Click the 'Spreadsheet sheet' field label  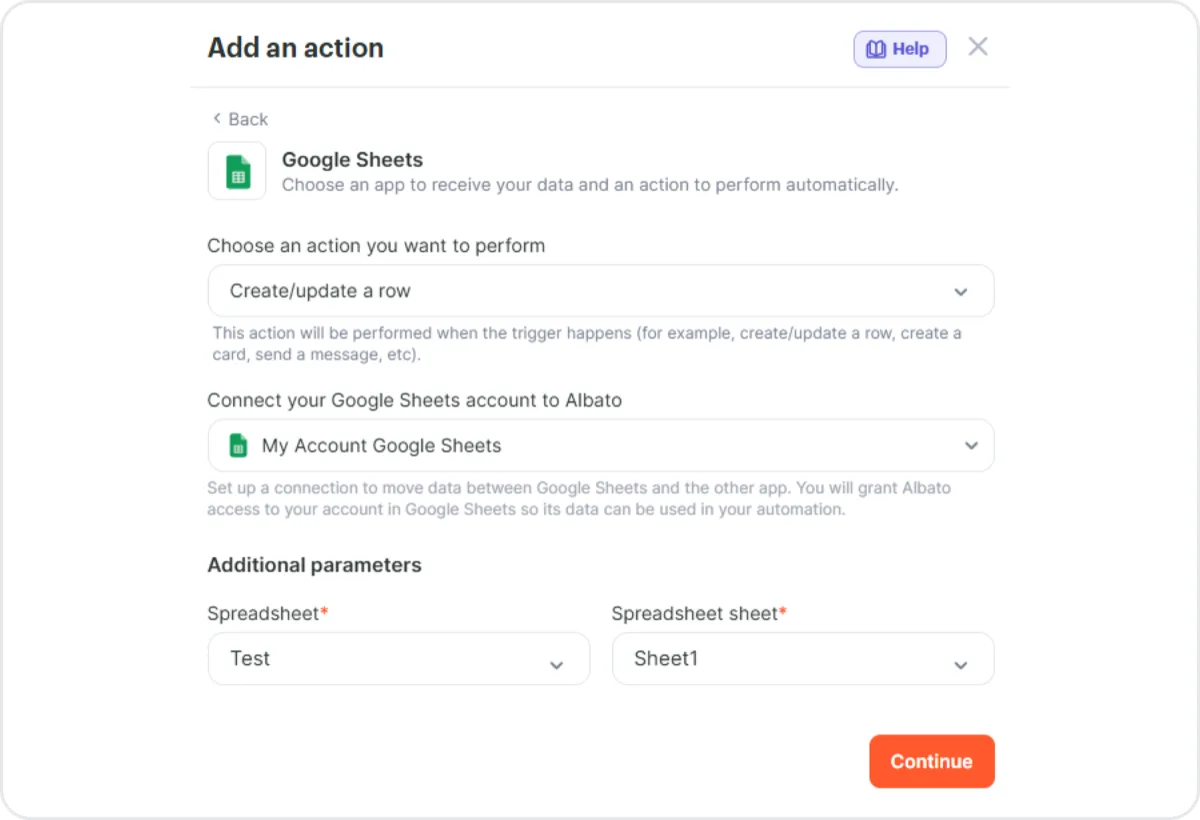(x=699, y=613)
